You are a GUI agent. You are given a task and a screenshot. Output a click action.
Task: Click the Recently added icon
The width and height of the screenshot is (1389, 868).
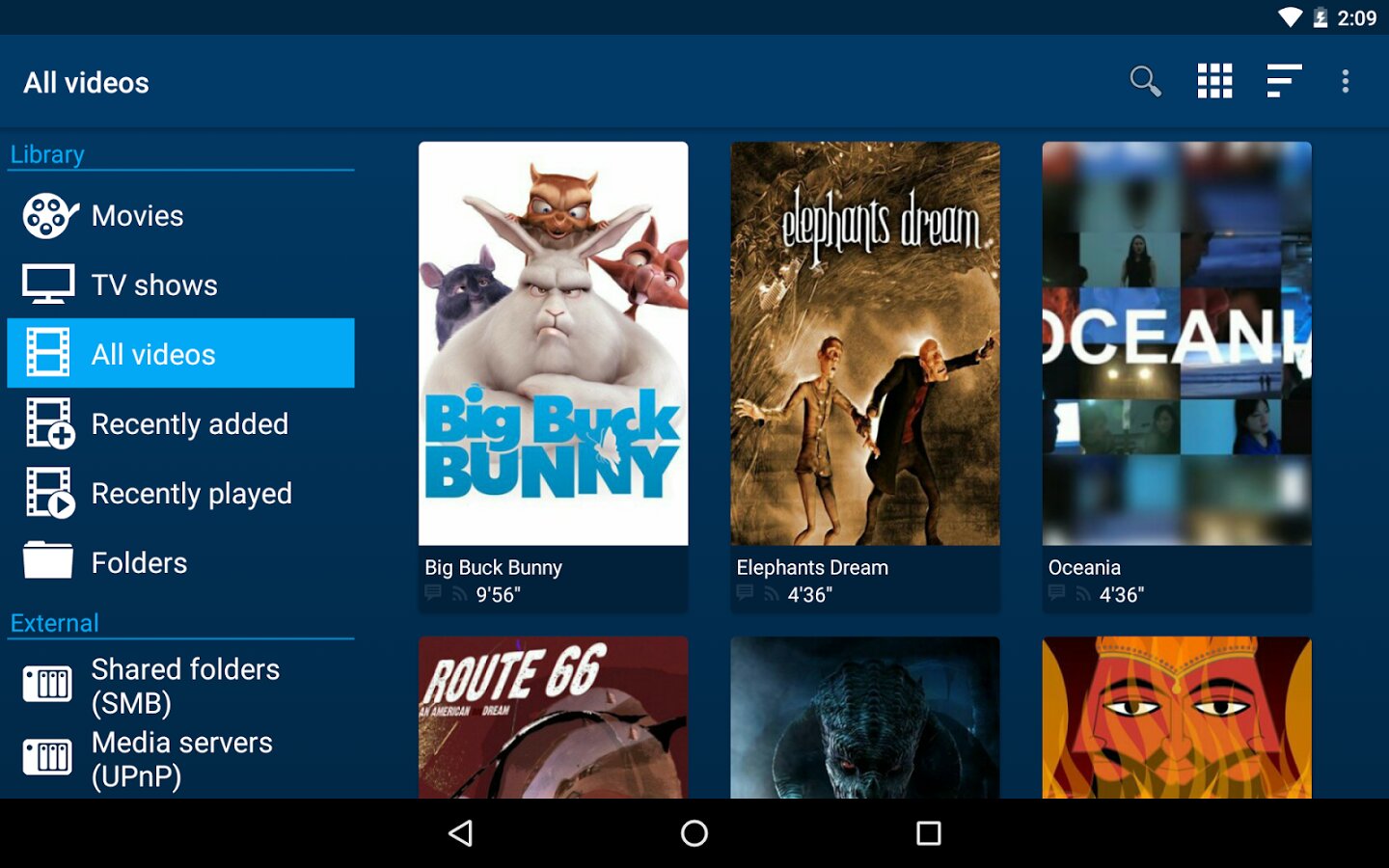[x=49, y=423]
